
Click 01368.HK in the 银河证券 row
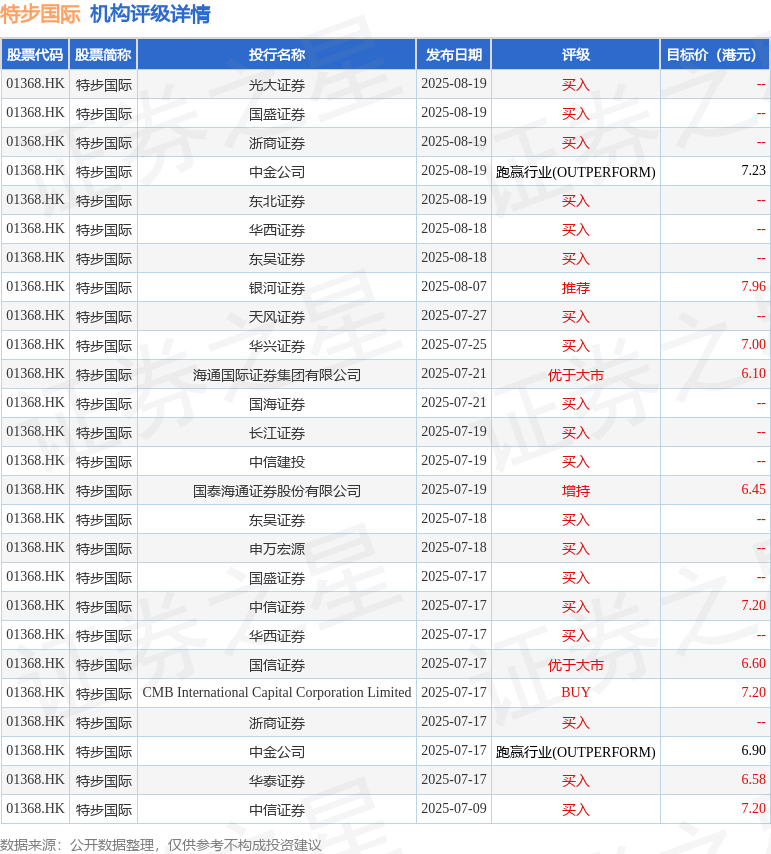coord(35,286)
